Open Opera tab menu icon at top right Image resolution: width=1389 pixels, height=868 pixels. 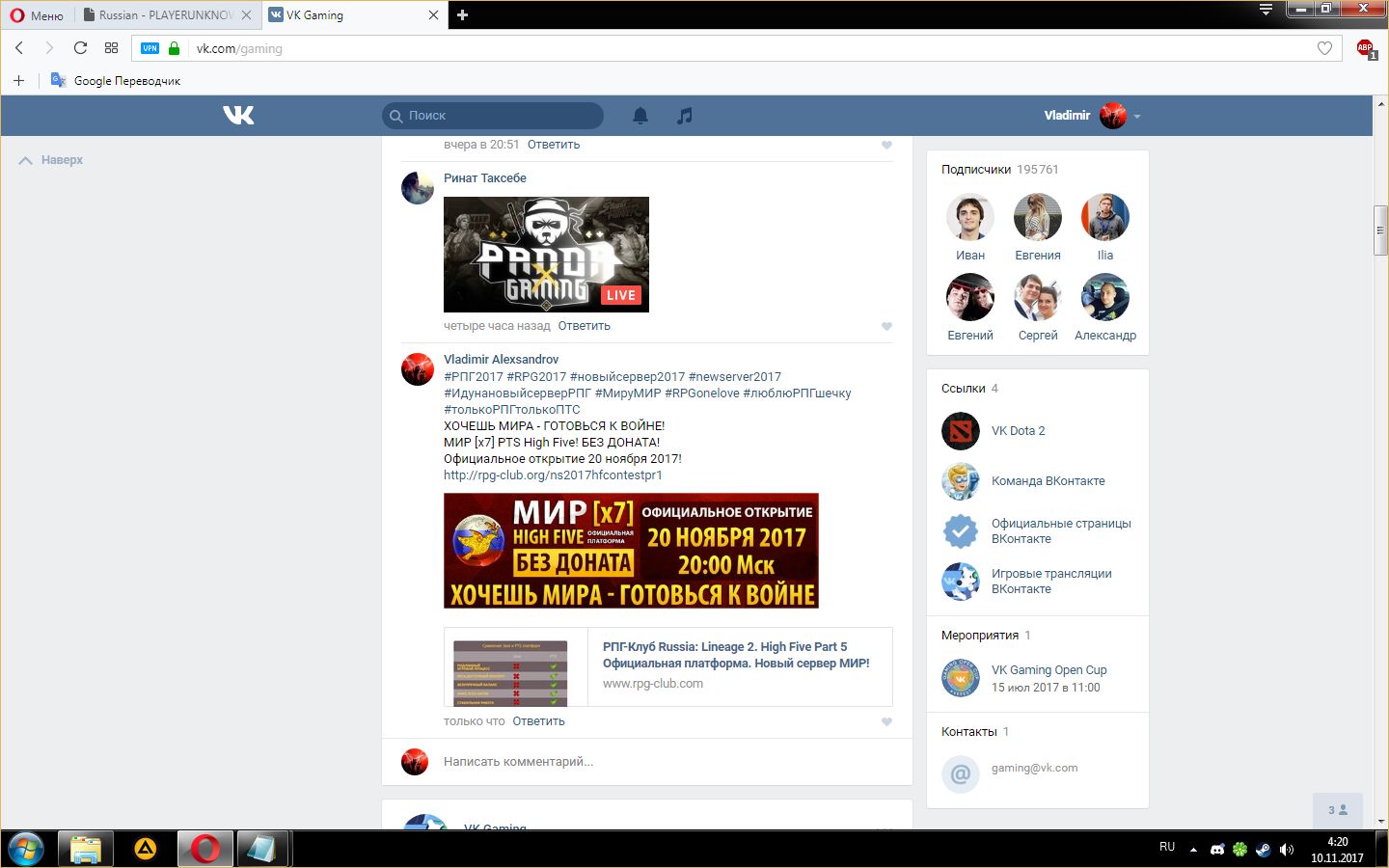[x=1266, y=10]
